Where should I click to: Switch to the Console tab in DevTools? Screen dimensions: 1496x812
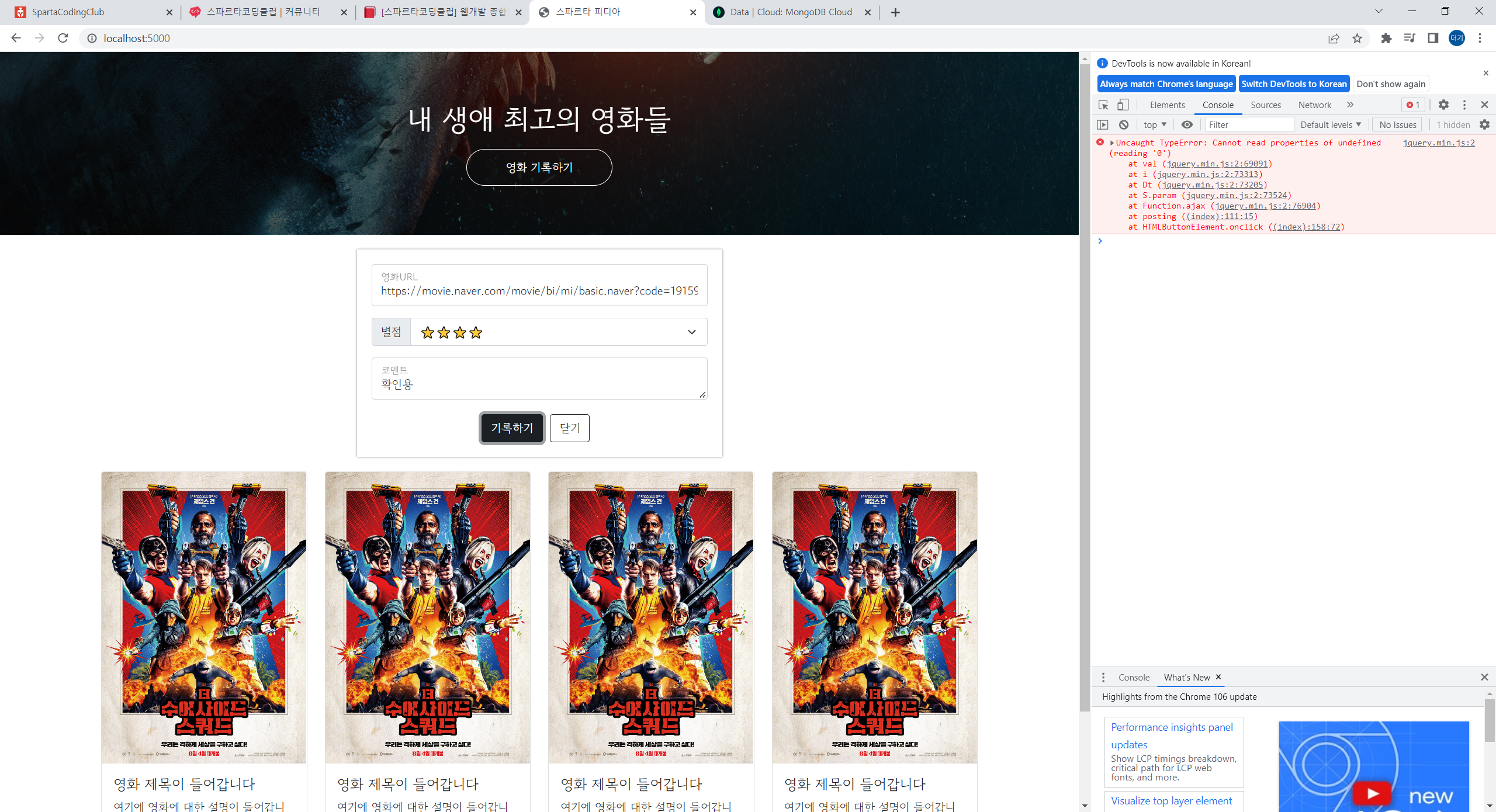(x=1218, y=105)
